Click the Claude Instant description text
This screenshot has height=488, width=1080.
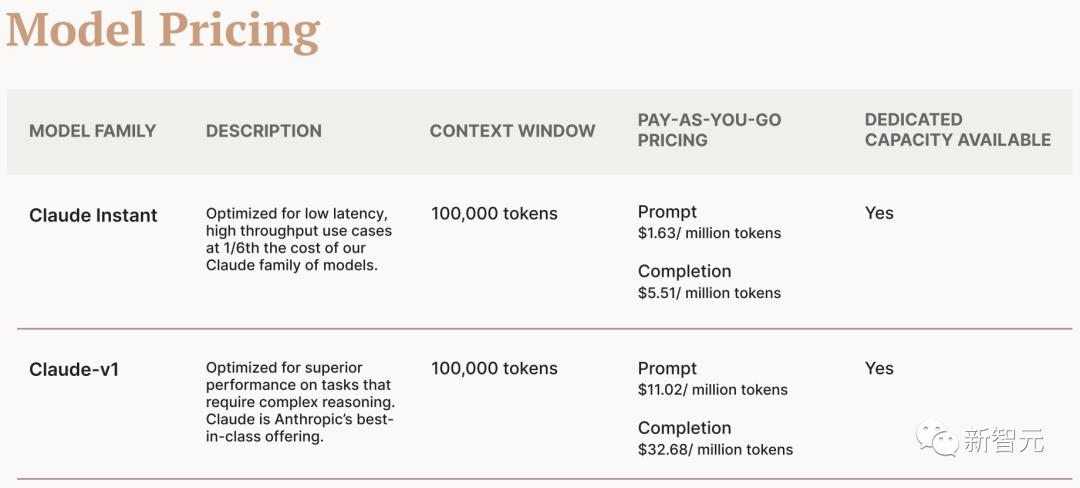pyautogui.click(x=299, y=240)
